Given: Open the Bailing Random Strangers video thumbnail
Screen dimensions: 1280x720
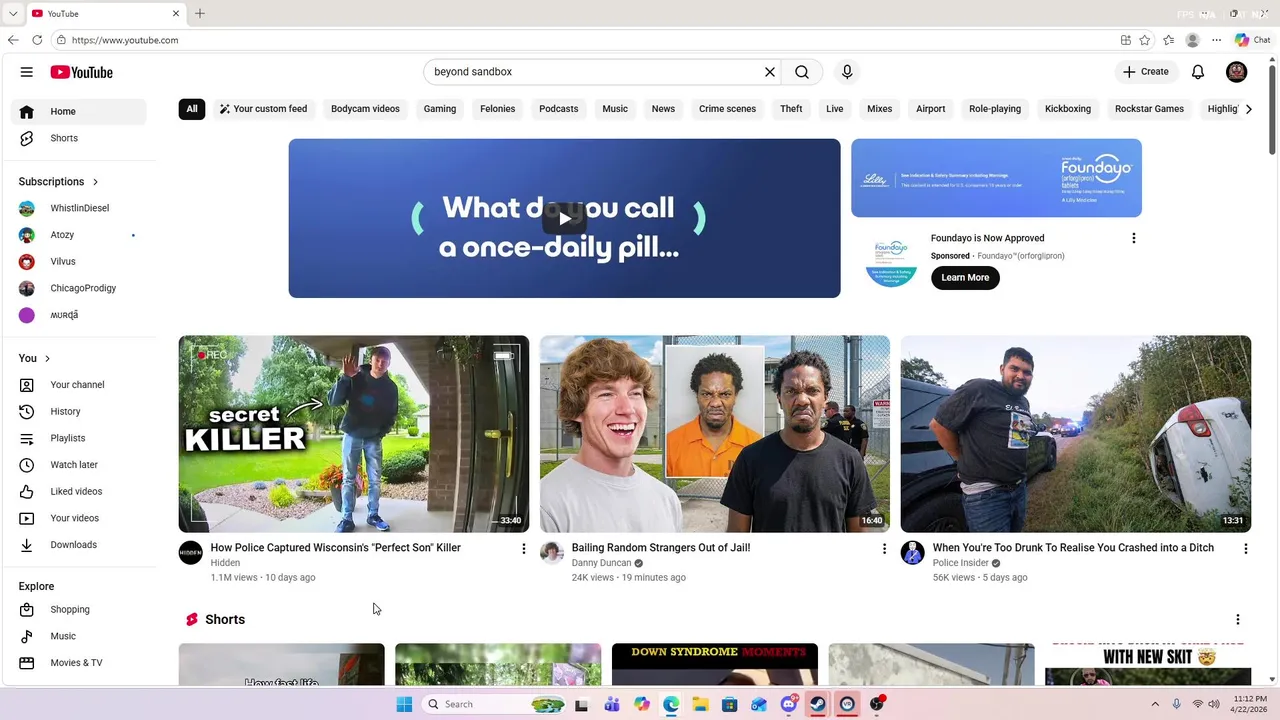Looking at the screenshot, I should (x=715, y=434).
